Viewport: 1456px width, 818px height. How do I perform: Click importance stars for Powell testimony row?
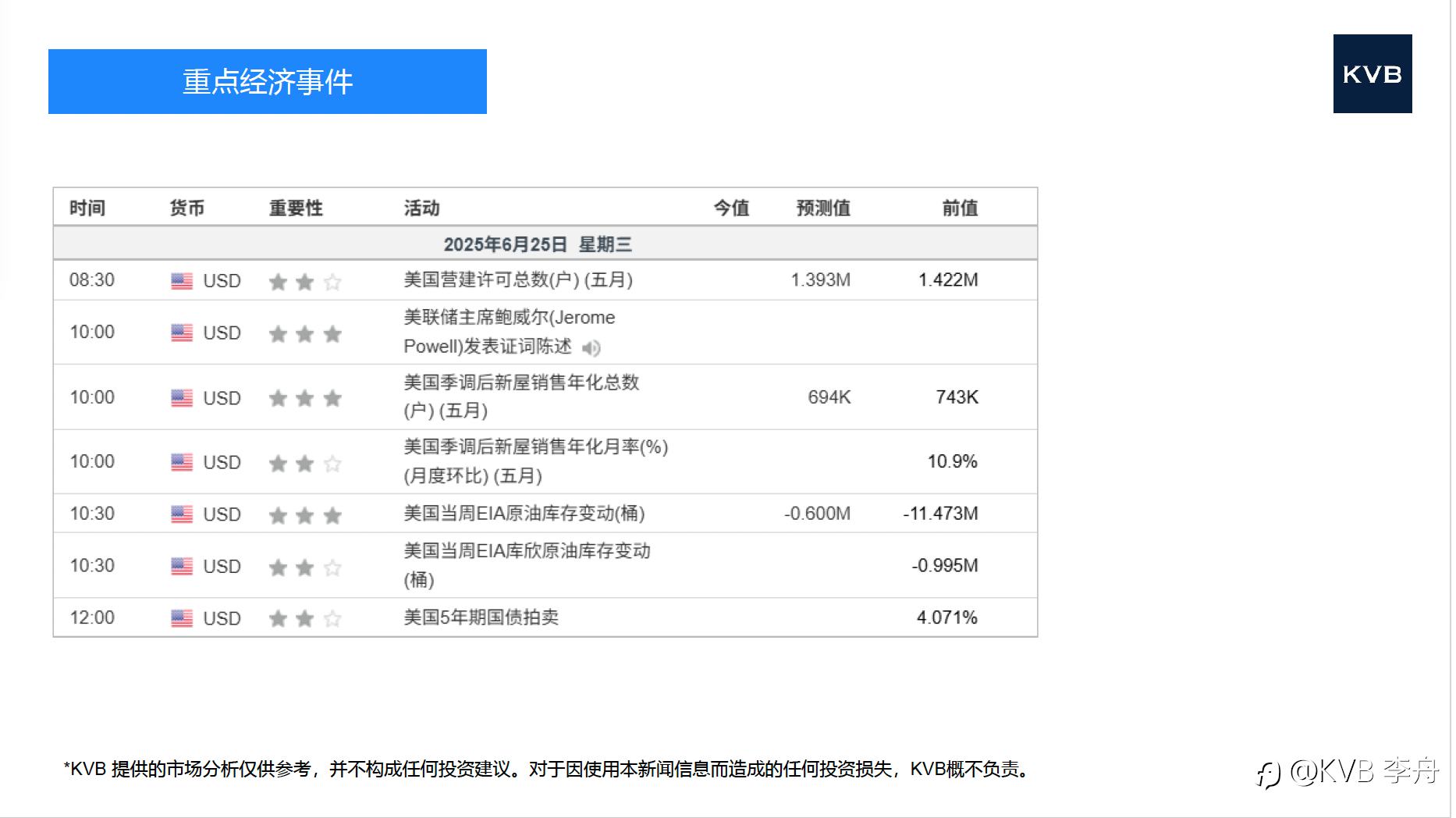(305, 334)
